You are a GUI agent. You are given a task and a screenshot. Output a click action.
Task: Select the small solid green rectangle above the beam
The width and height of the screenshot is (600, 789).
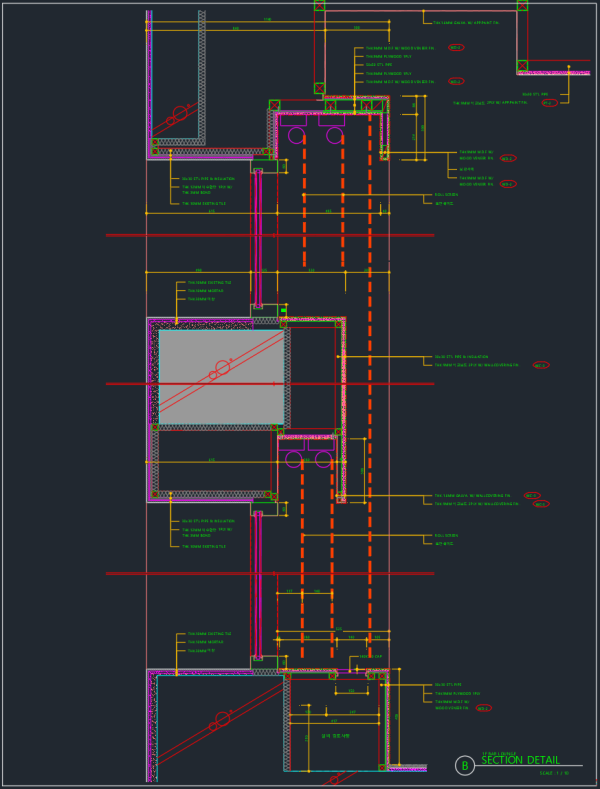click(x=283, y=311)
